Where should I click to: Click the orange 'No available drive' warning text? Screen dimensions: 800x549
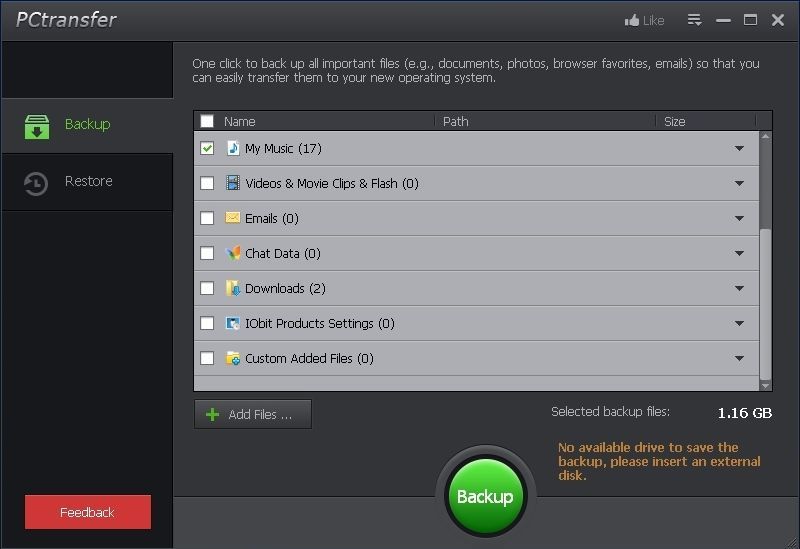[x=659, y=461]
